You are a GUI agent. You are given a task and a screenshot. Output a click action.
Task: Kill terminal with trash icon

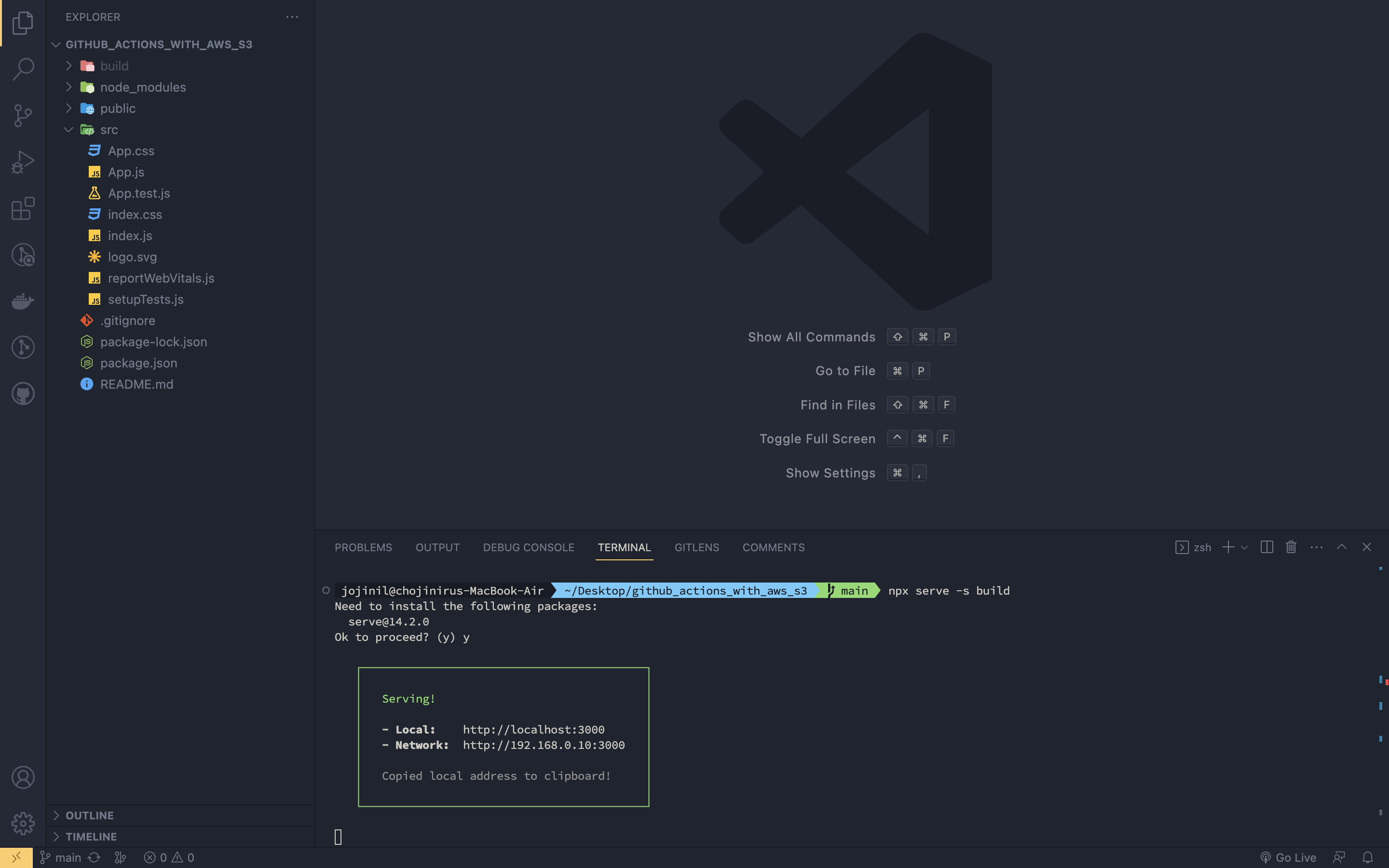(x=1291, y=547)
